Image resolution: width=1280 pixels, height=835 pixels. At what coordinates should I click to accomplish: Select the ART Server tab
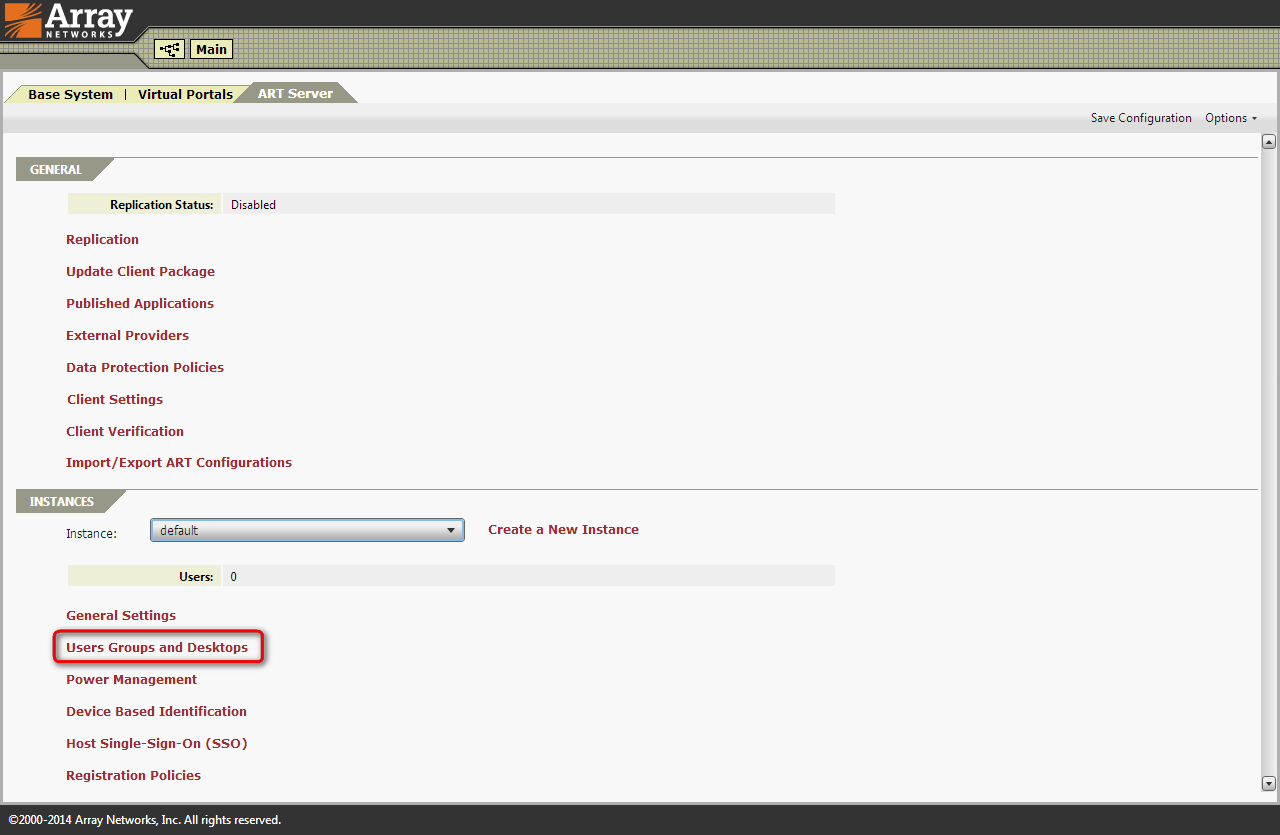point(295,94)
